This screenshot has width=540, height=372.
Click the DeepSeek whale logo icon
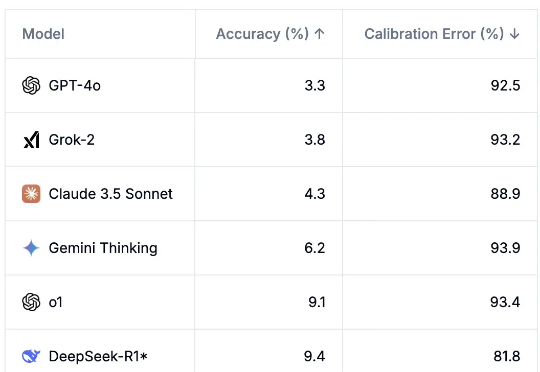(x=31, y=356)
